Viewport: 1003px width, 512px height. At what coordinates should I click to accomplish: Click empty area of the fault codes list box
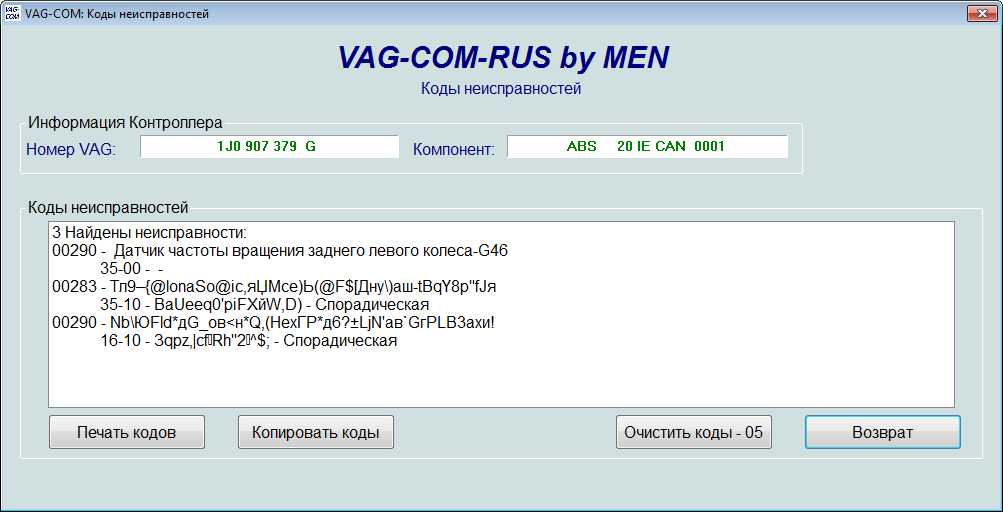[500, 378]
